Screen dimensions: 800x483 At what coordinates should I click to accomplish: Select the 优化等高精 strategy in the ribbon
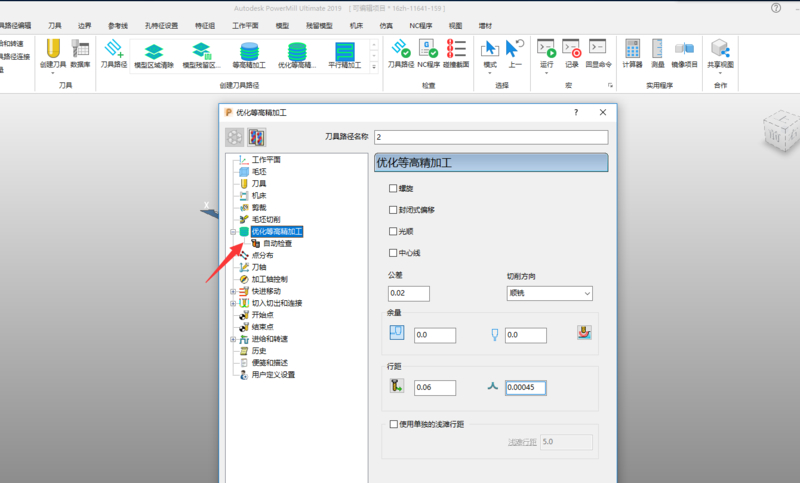(297, 52)
